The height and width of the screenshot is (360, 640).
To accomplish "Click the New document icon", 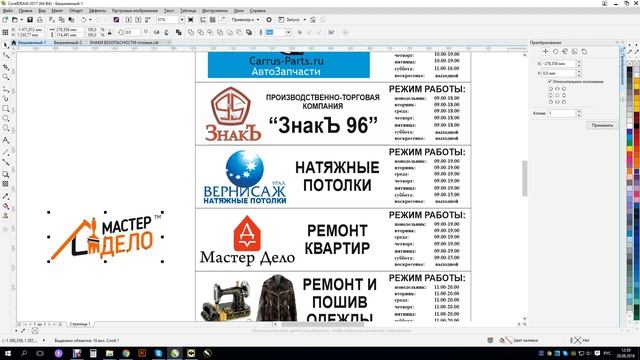I will 5,20.
